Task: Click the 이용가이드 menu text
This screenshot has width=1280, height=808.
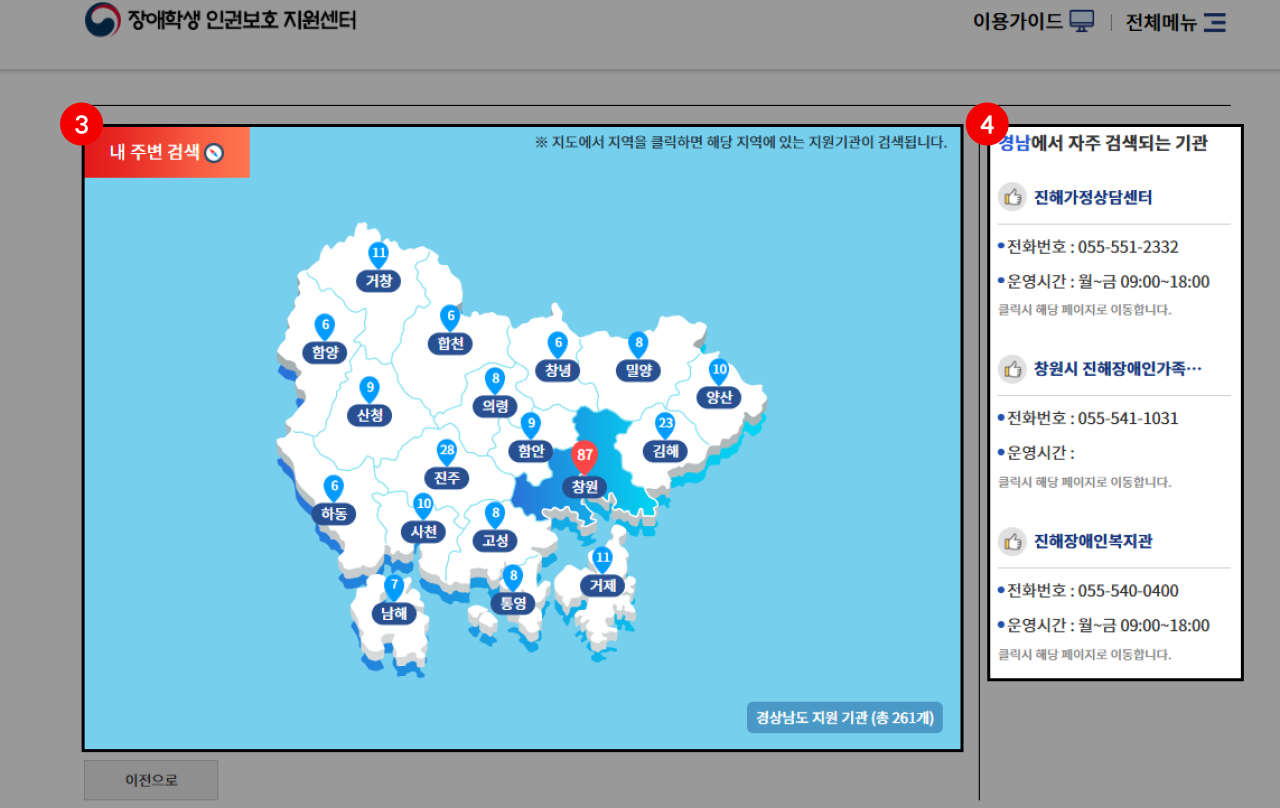Action: click(x=1018, y=21)
